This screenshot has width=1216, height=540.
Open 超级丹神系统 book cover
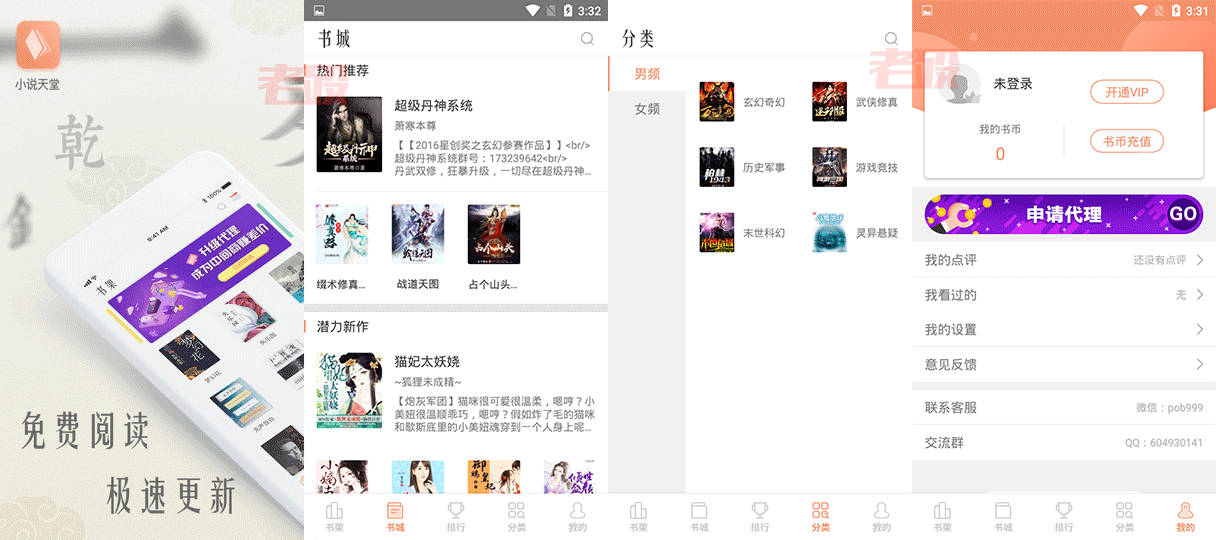349,134
